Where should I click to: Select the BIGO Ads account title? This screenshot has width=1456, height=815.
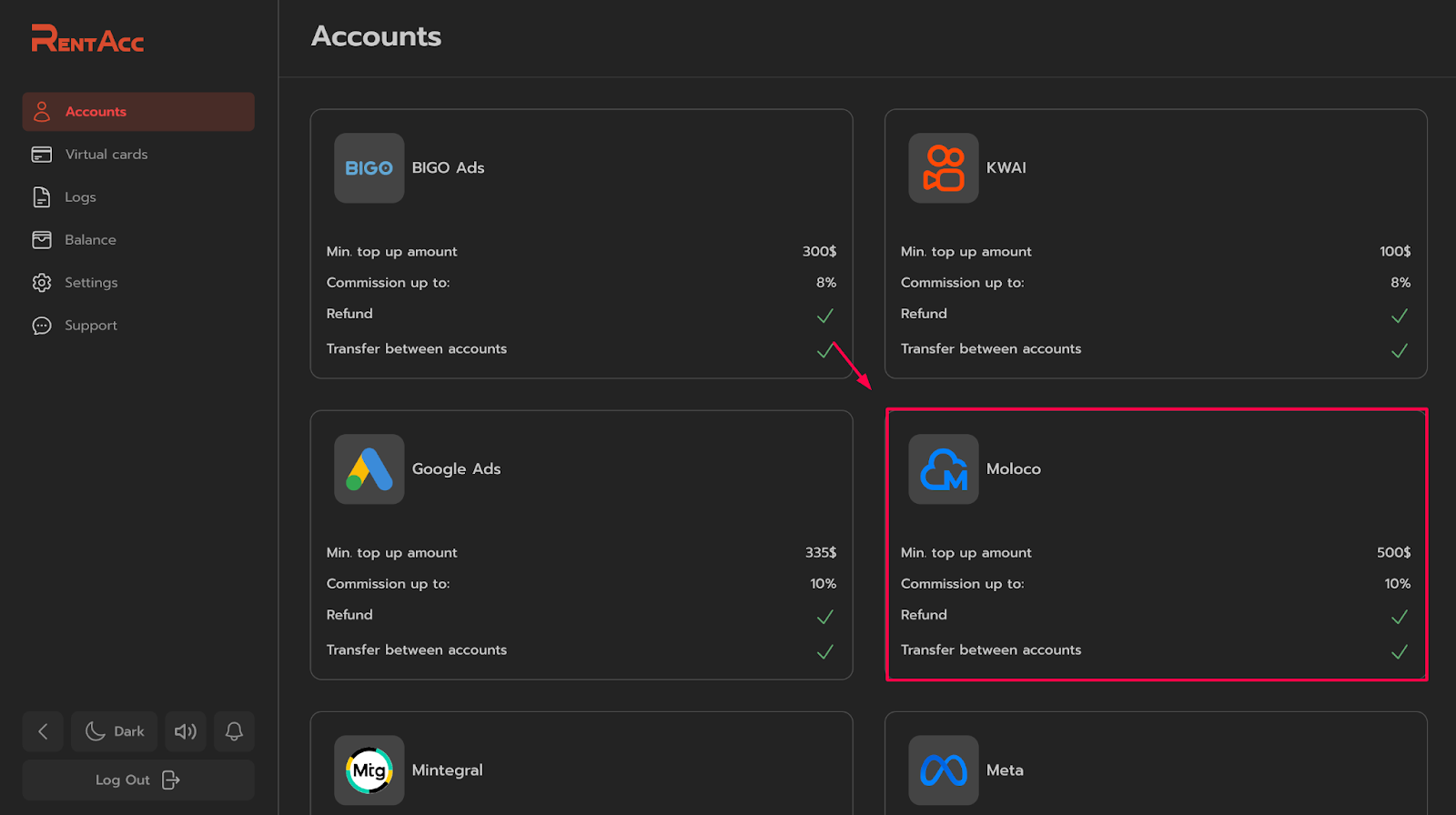[x=448, y=168]
